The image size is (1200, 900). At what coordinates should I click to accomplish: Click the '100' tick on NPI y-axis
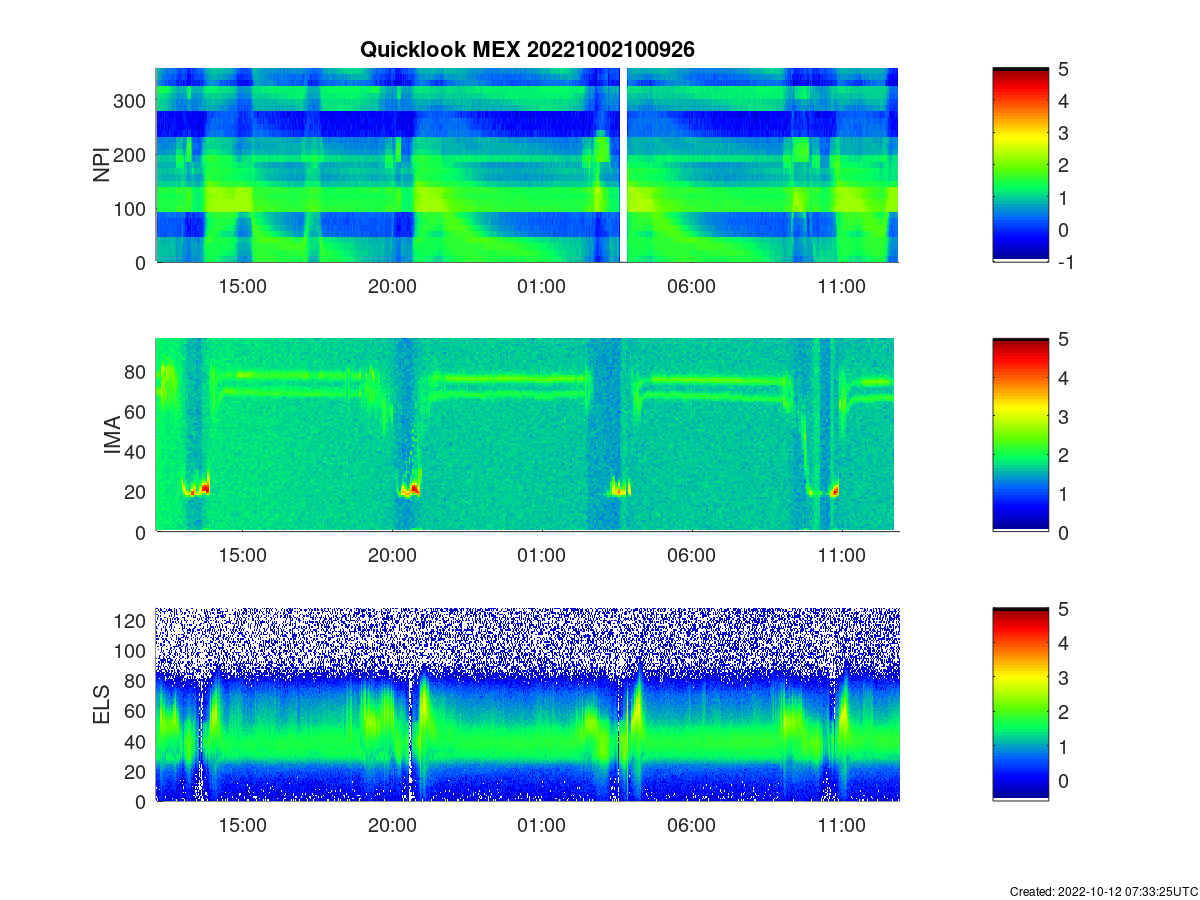point(132,209)
